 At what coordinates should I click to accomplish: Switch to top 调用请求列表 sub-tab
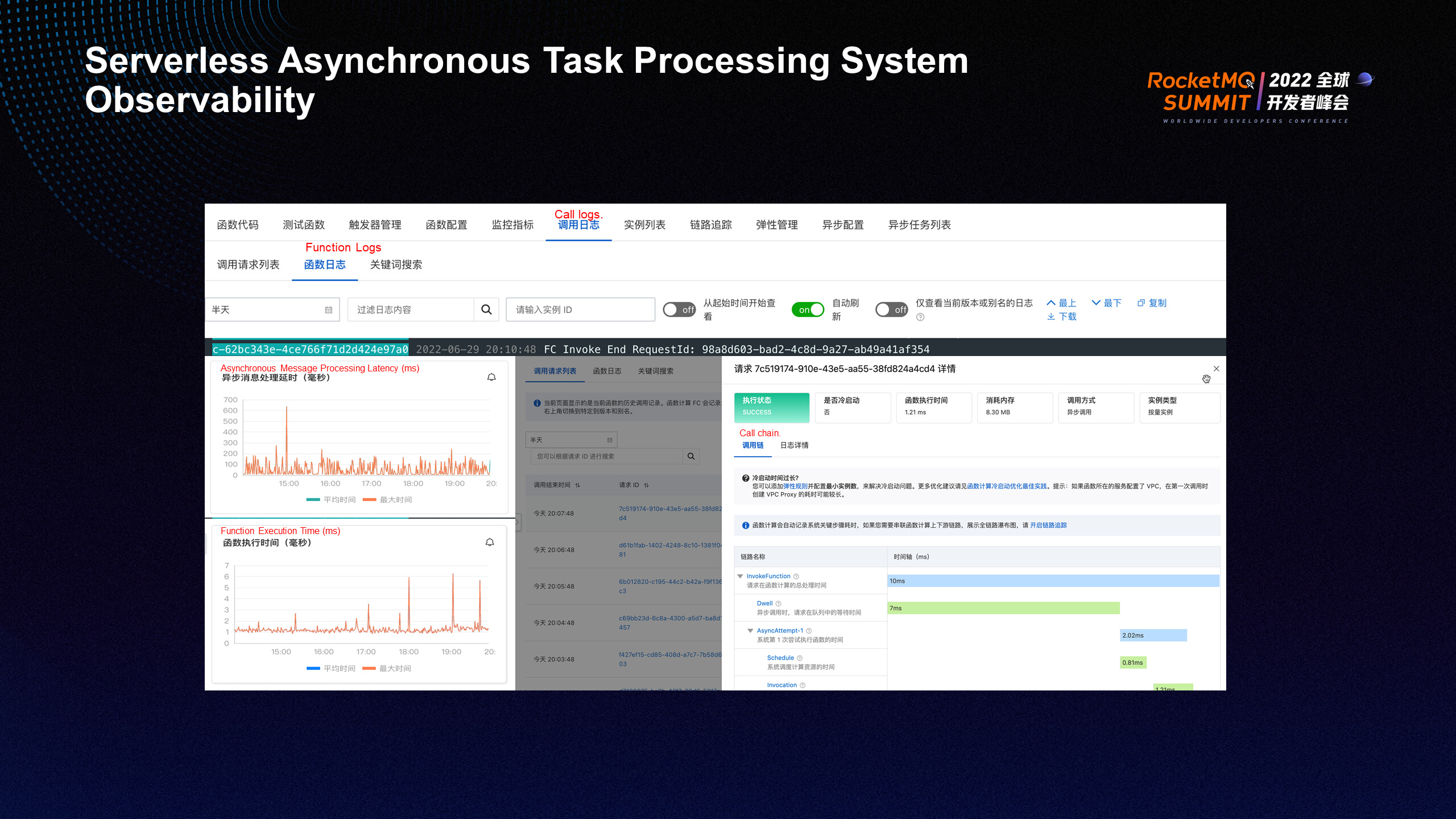pos(248,264)
